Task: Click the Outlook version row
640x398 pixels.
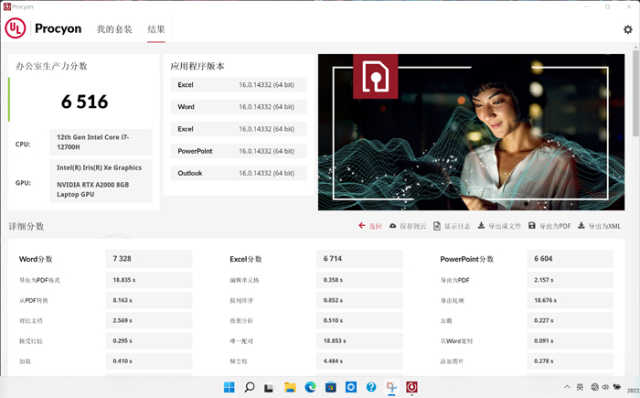Action: (x=238, y=173)
